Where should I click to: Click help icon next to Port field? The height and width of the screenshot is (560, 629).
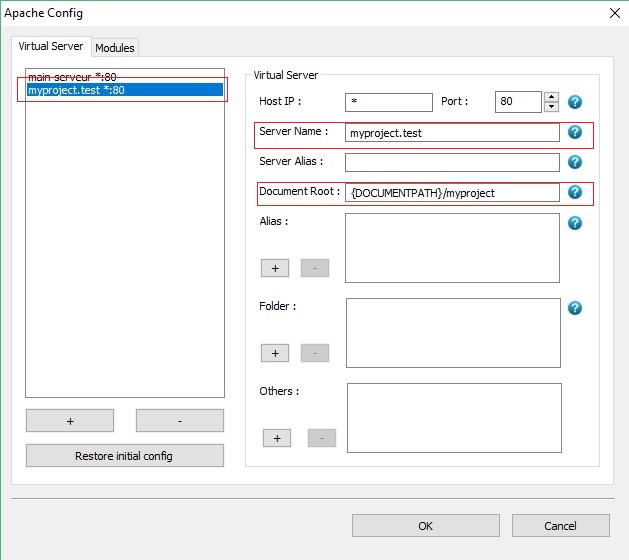[x=575, y=102]
